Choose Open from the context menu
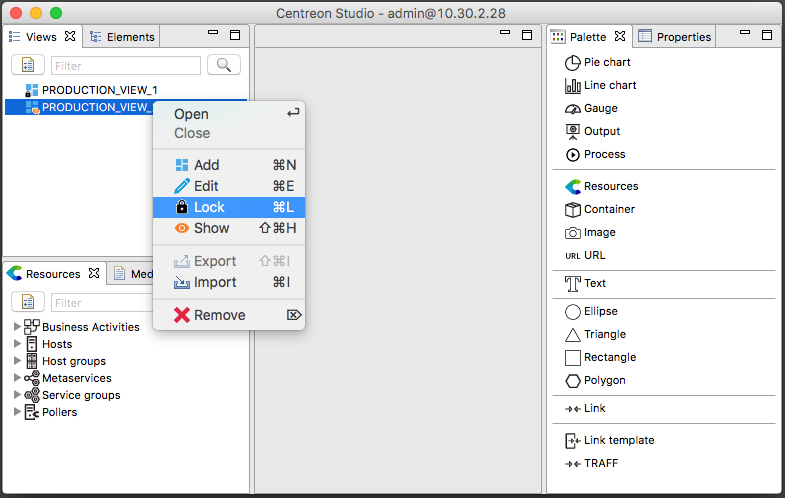Screen dimensions: 785x498 click(229, 114)
